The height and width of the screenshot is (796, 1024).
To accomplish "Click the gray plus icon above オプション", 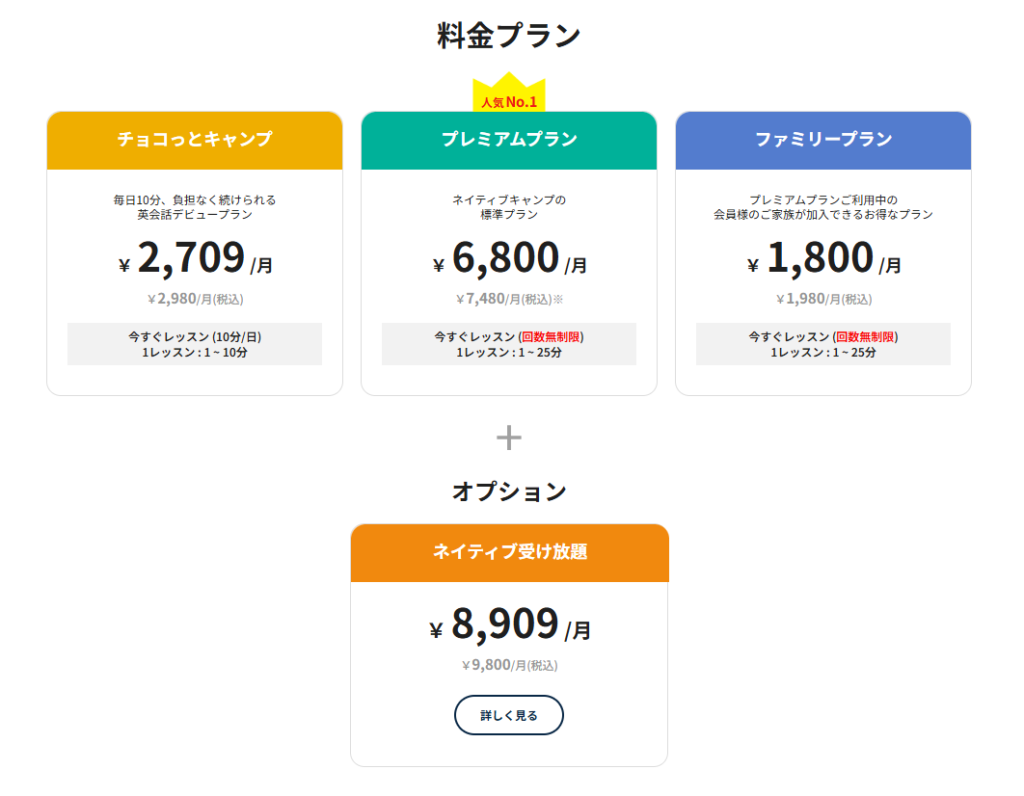I will click(509, 437).
